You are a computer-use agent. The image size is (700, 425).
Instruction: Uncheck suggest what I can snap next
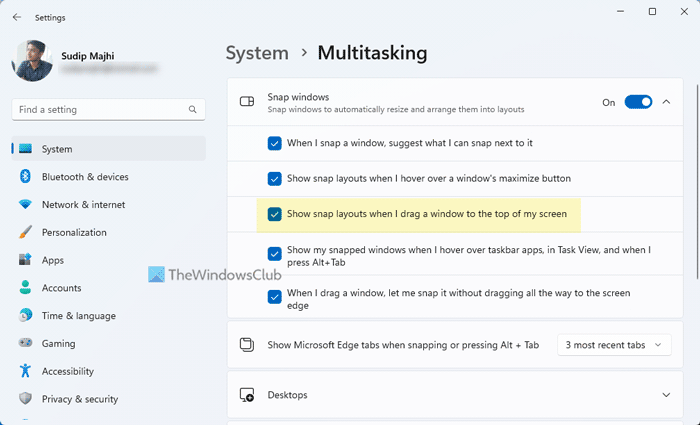coord(275,143)
